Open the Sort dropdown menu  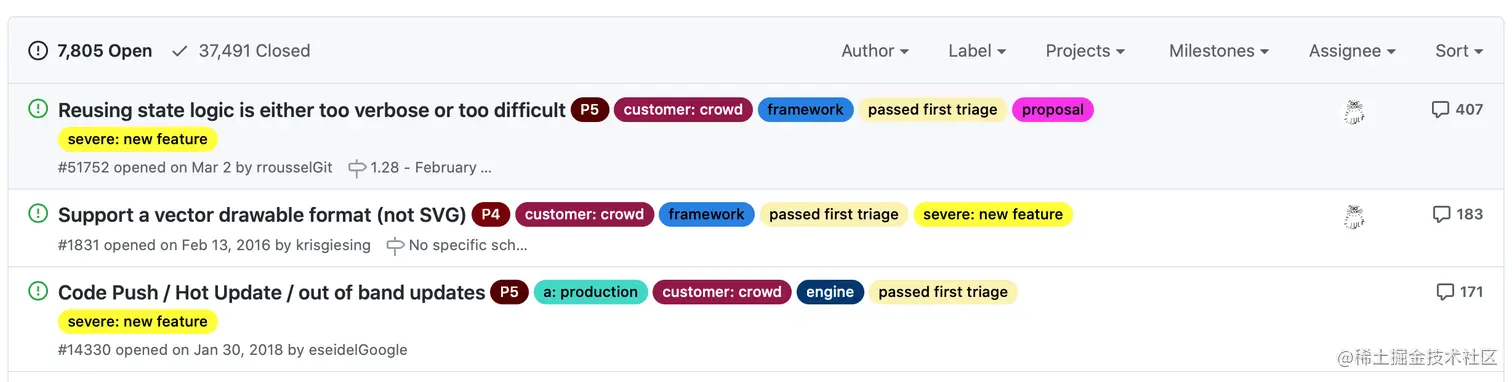[x=1459, y=51]
